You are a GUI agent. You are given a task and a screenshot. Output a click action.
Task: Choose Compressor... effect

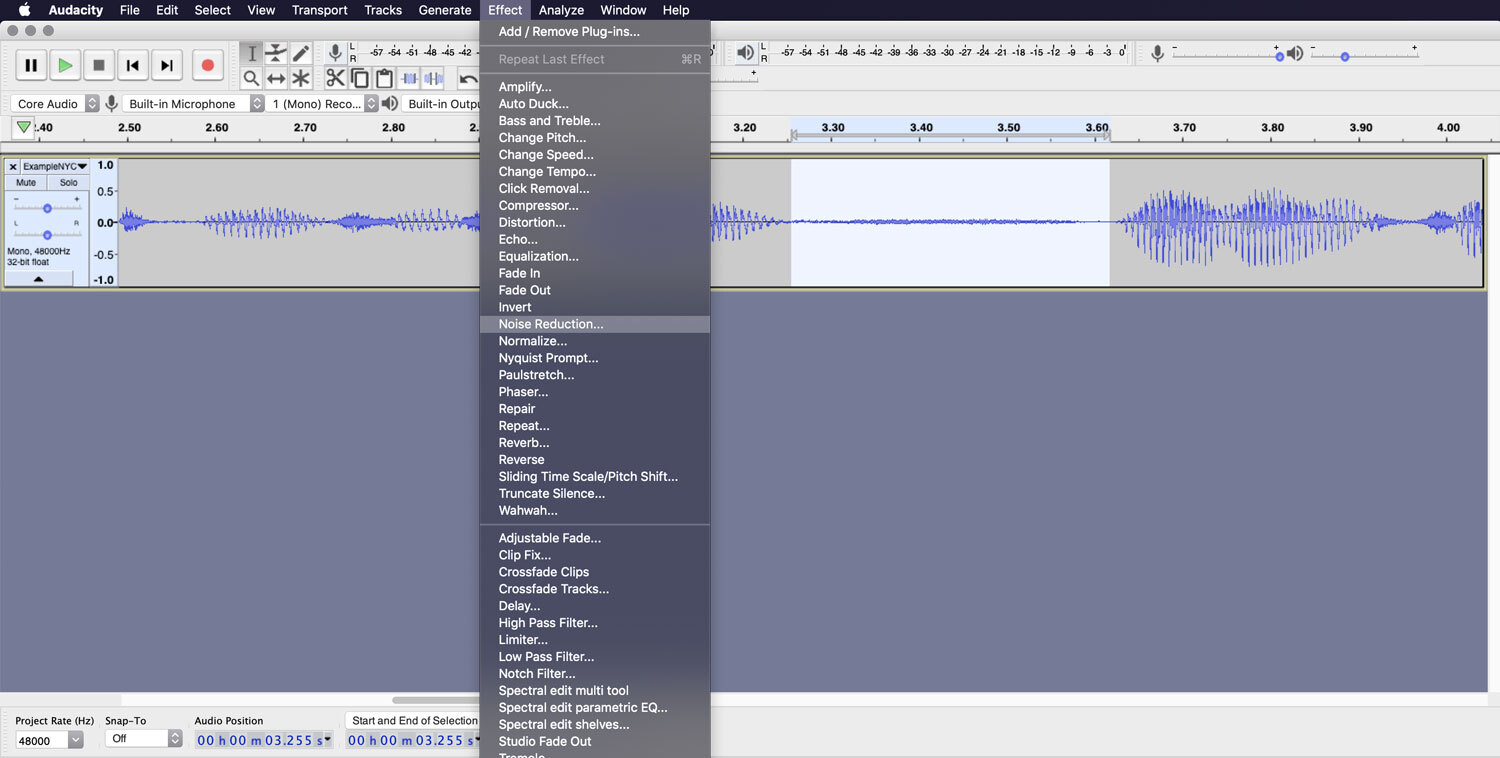595,205
